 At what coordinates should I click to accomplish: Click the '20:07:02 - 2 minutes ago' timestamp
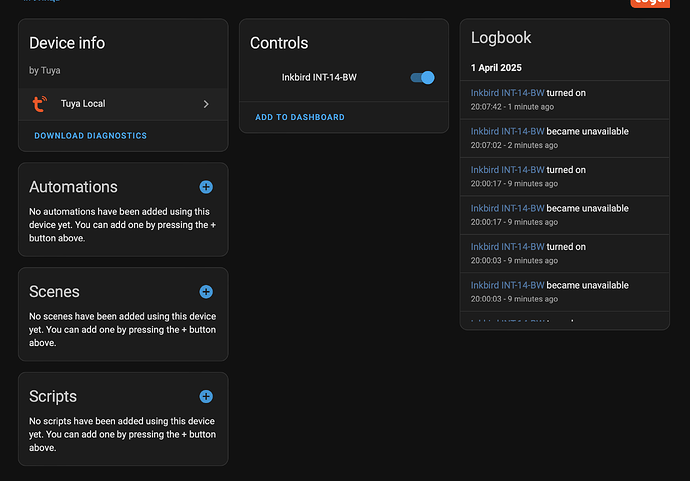(514, 145)
